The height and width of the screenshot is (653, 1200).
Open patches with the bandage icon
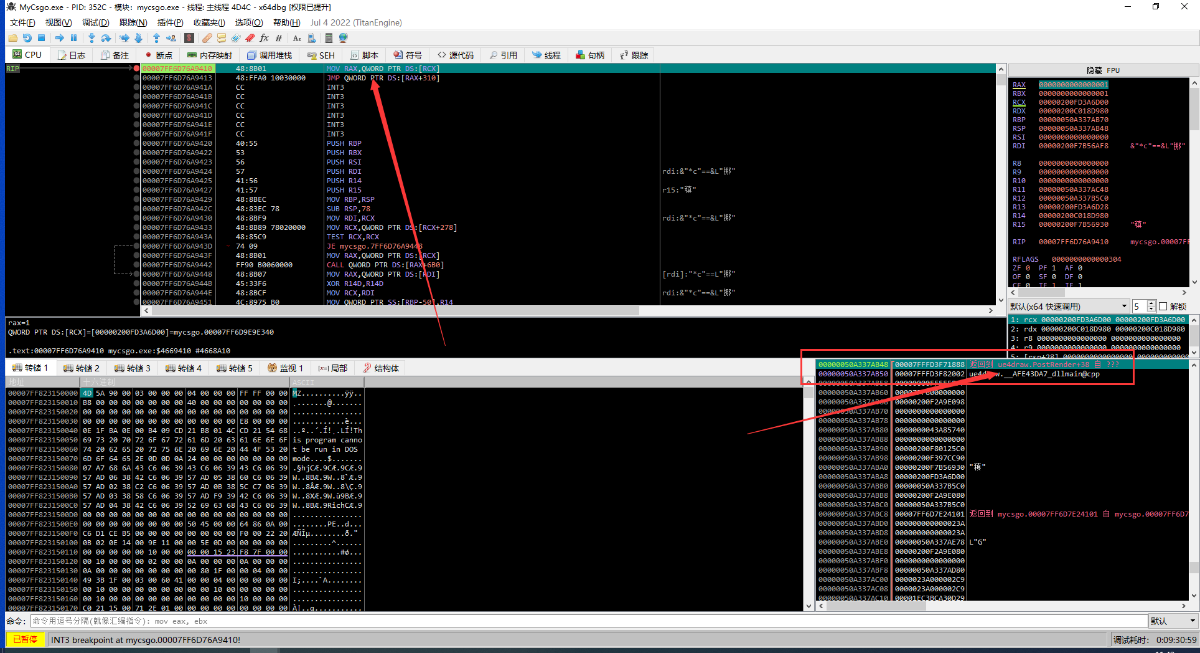click(207, 37)
